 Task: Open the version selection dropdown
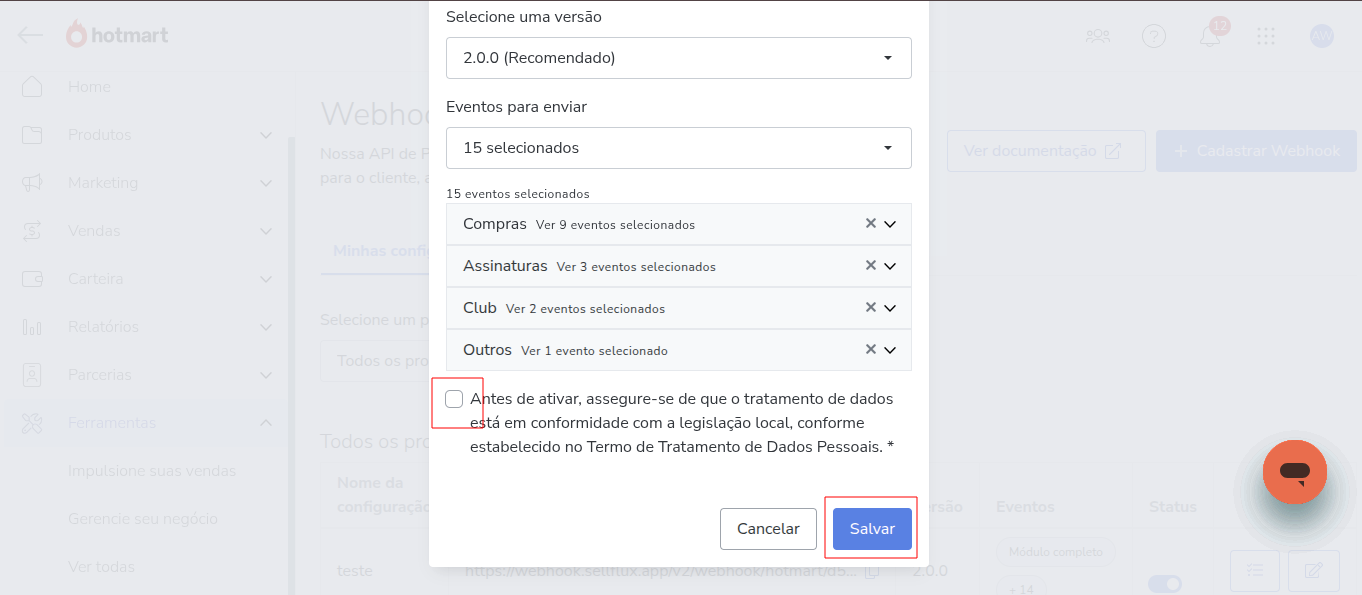pos(678,58)
